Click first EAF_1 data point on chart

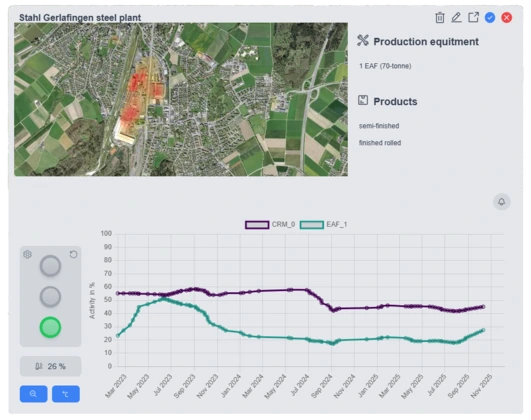click(118, 336)
